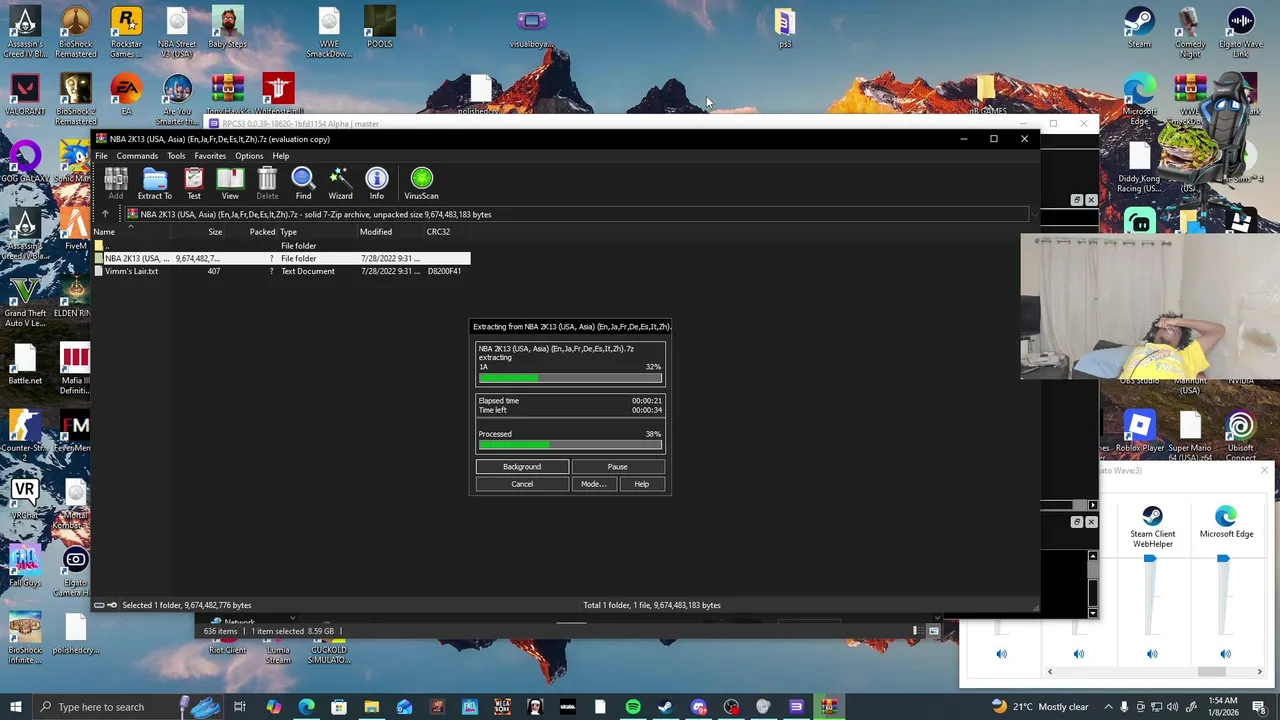Open the Options menu

[249, 156]
